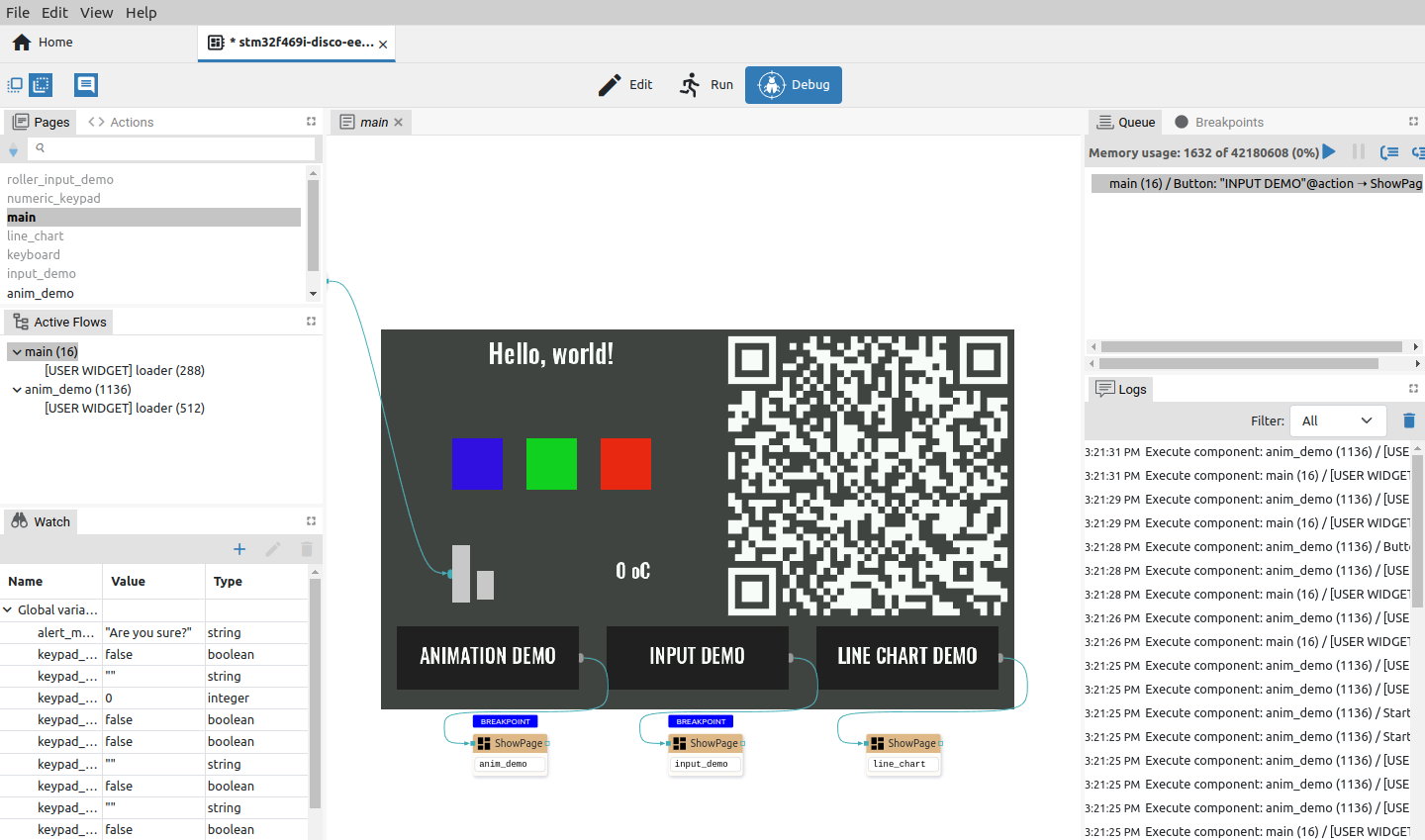Screen dimensions: 1425x840
Task: Click the add watch plus icon
Action: click(239, 549)
